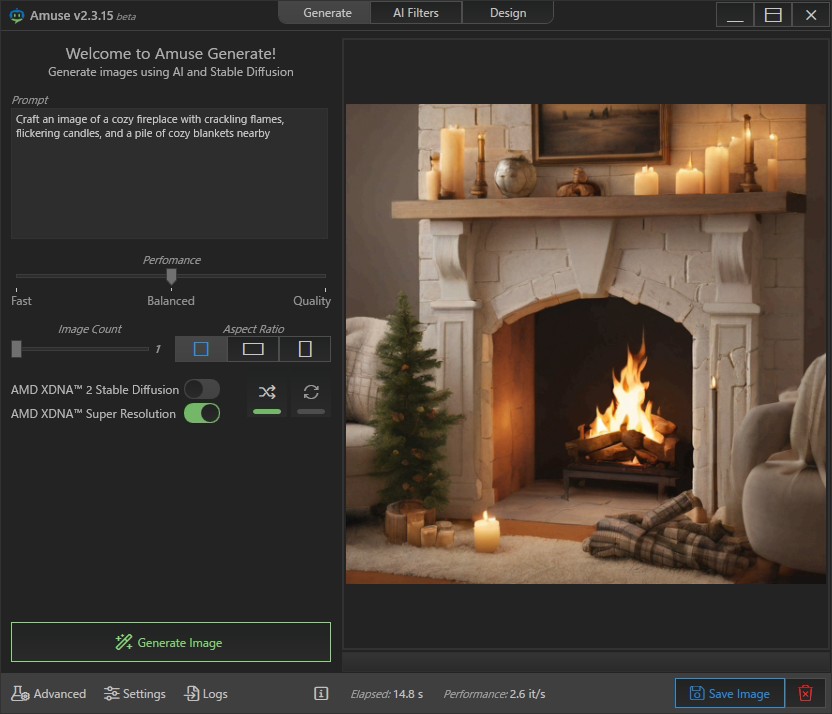832x714 pixels.
Task: Select the square aspect ratio icon
Action: point(201,349)
